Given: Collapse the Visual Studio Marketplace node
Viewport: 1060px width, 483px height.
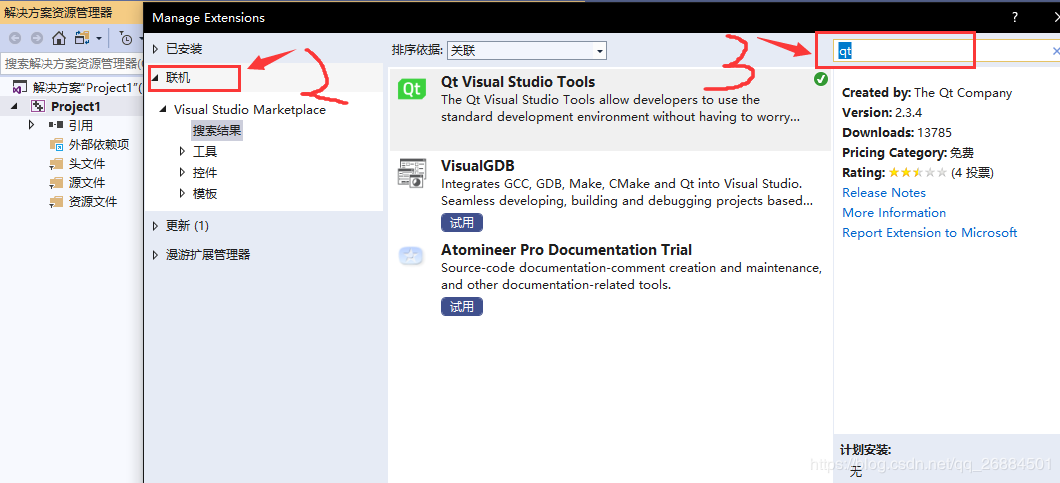Looking at the screenshot, I should coord(164,110).
